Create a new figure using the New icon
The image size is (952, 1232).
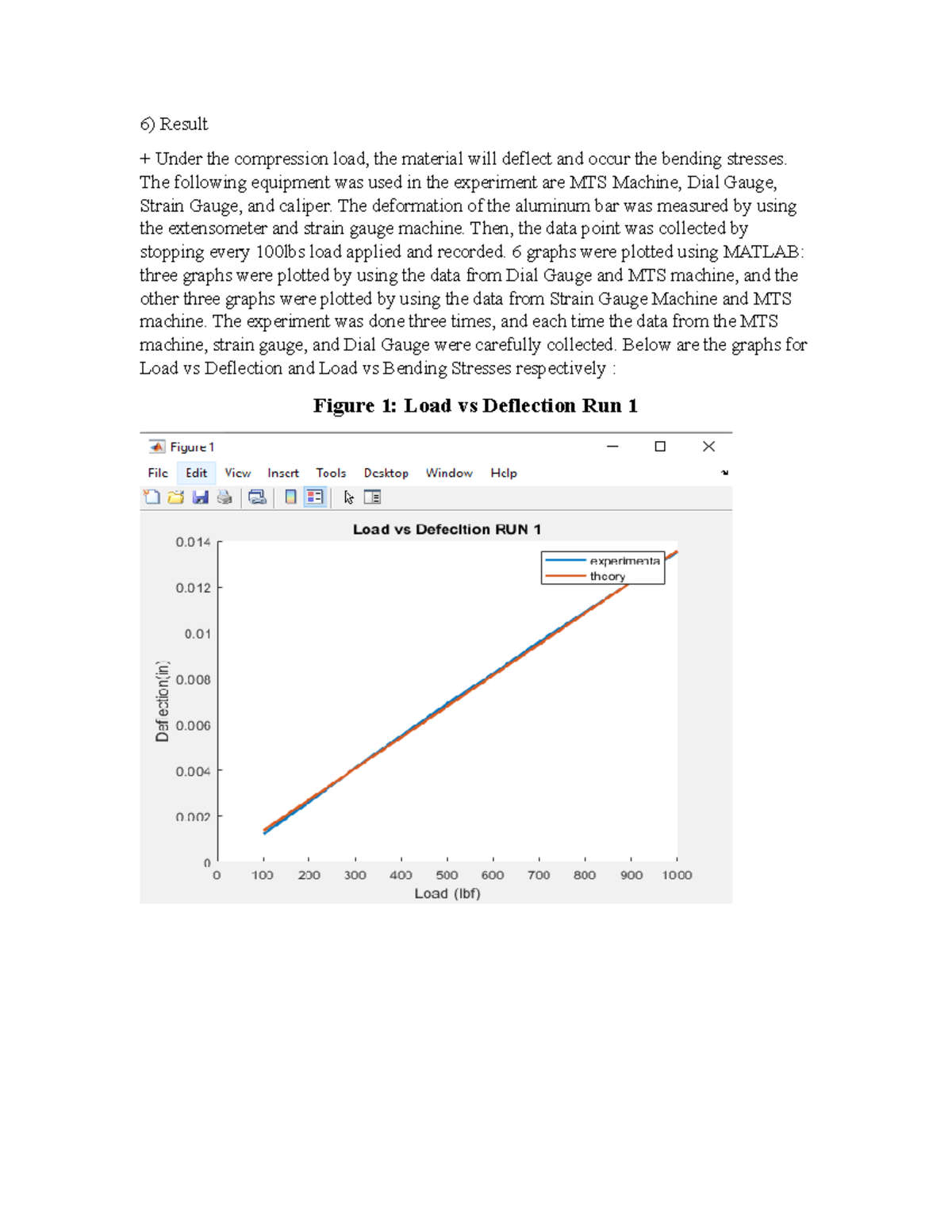[x=152, y=497]
